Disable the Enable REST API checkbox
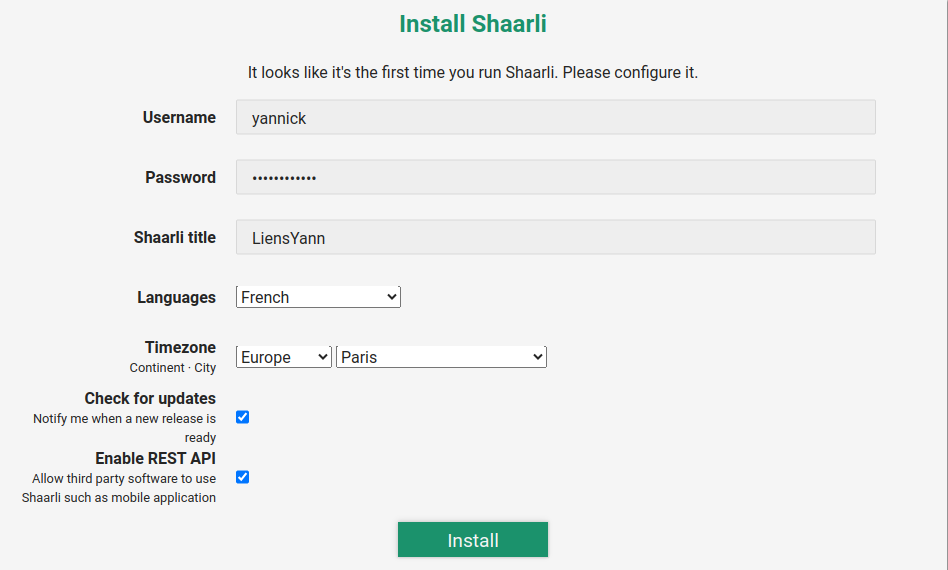This screenshot has height=570, width=948. (x=242, y=477)
